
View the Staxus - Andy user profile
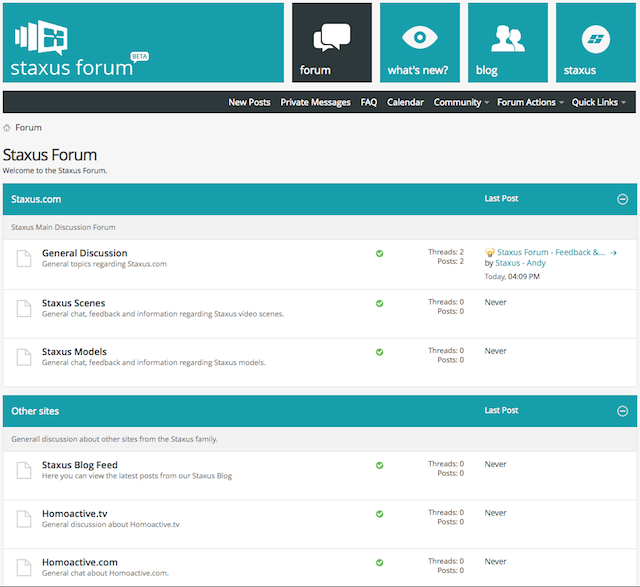point(520,263)
